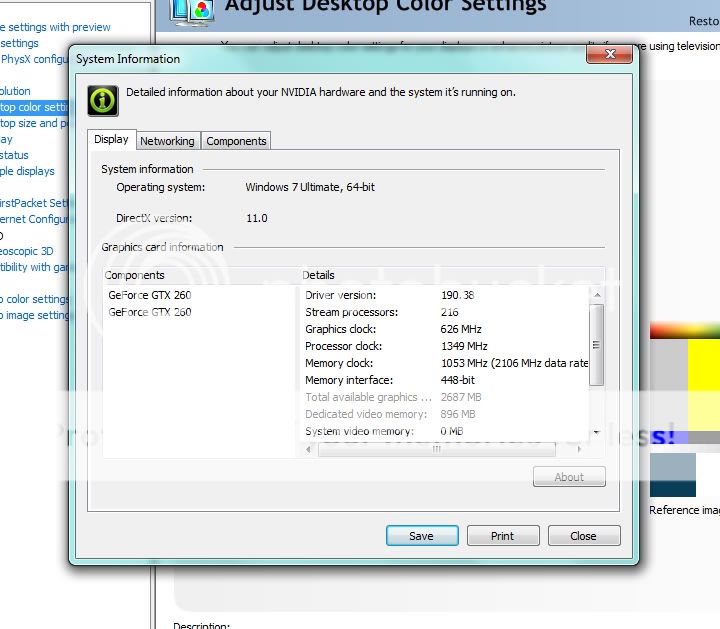This screenshot has height=629, width=720.
Task: Open the multiple displays sidebar item
Action: pyautogui.click(x=27, y=171)
